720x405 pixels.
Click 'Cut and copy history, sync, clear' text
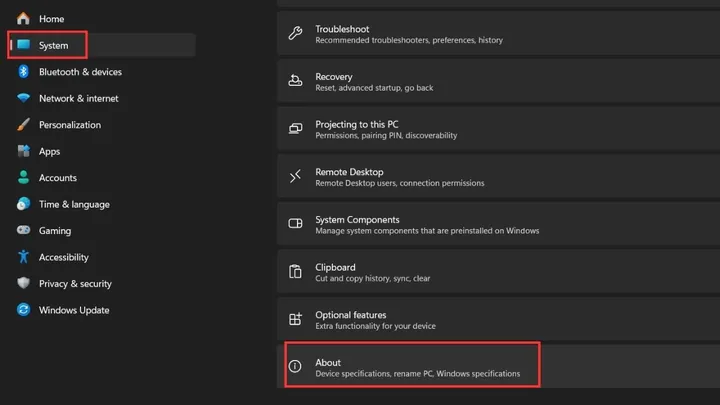click(x=372, y=278)
